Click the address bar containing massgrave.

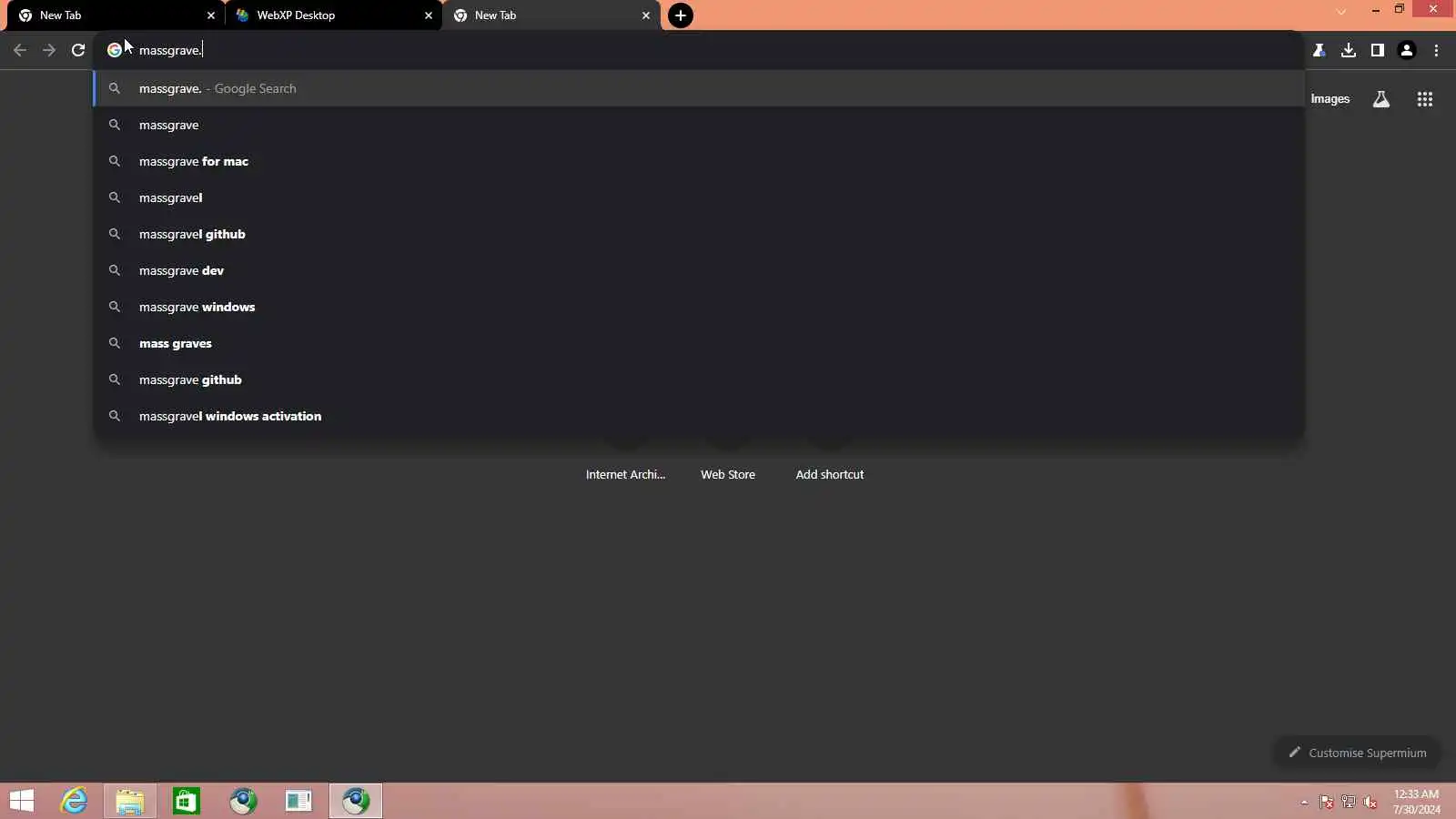(x=699, y=50)
